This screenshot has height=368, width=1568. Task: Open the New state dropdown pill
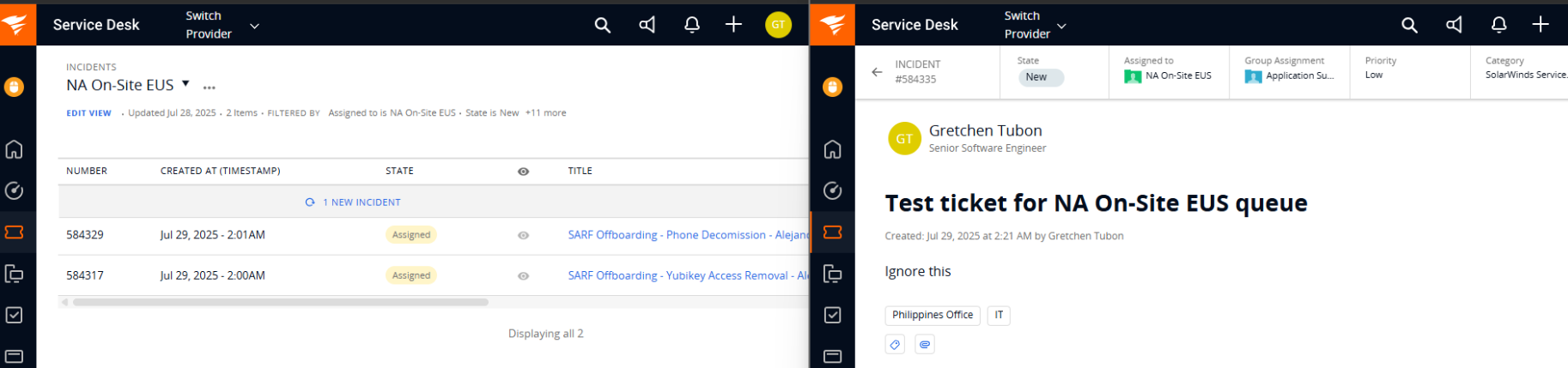coord(1041,77)
